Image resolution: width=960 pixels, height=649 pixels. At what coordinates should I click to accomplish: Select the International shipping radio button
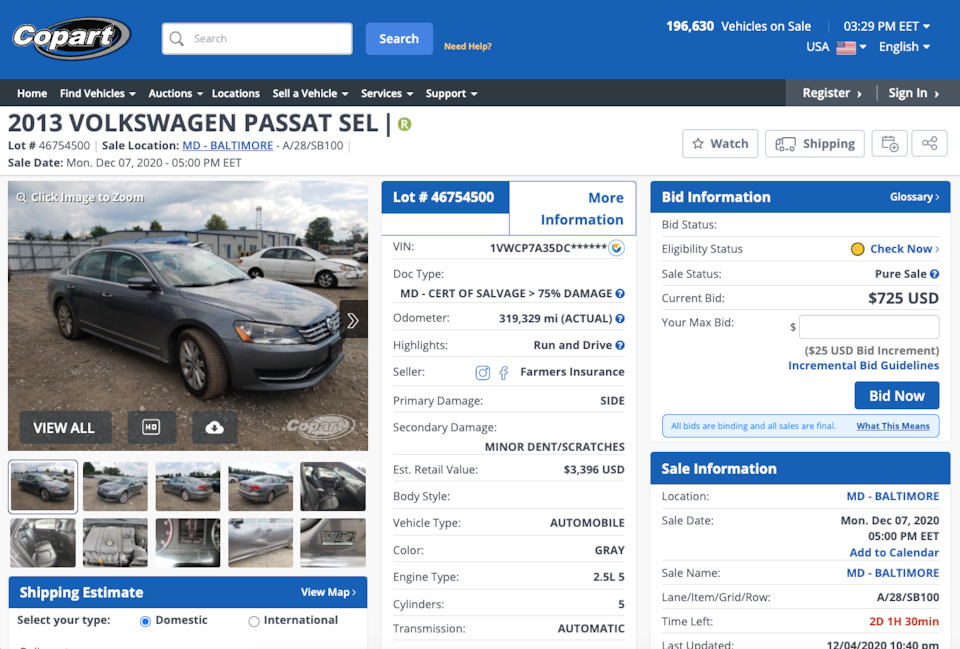253,621
